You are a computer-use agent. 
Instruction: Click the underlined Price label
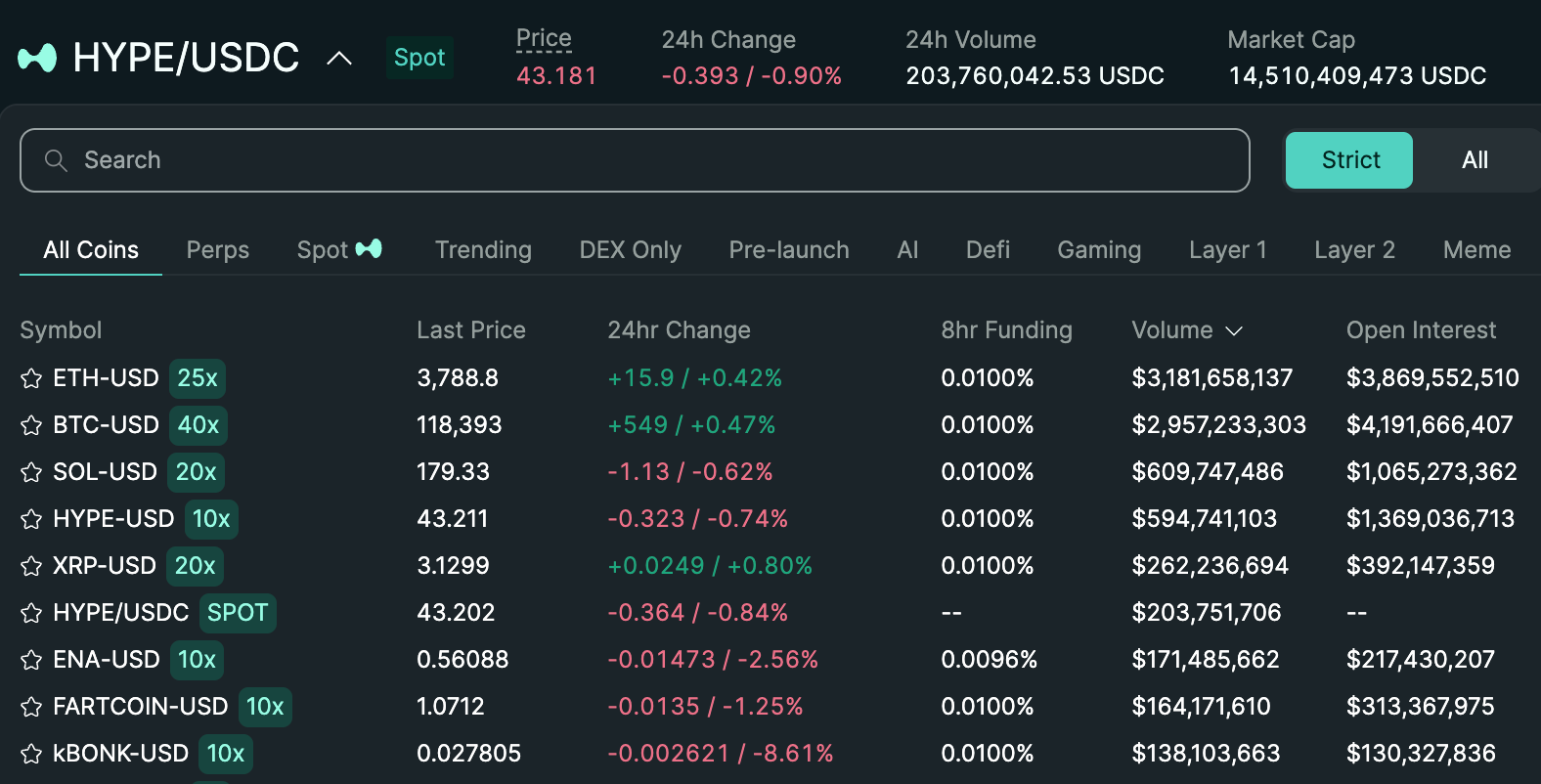pos(544,39)
